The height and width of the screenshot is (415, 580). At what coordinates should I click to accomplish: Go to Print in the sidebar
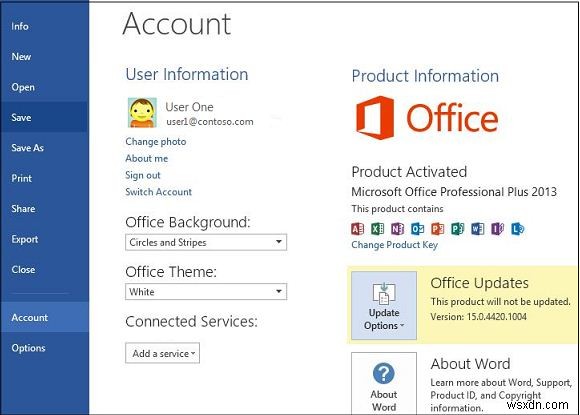tap(44, 178)
